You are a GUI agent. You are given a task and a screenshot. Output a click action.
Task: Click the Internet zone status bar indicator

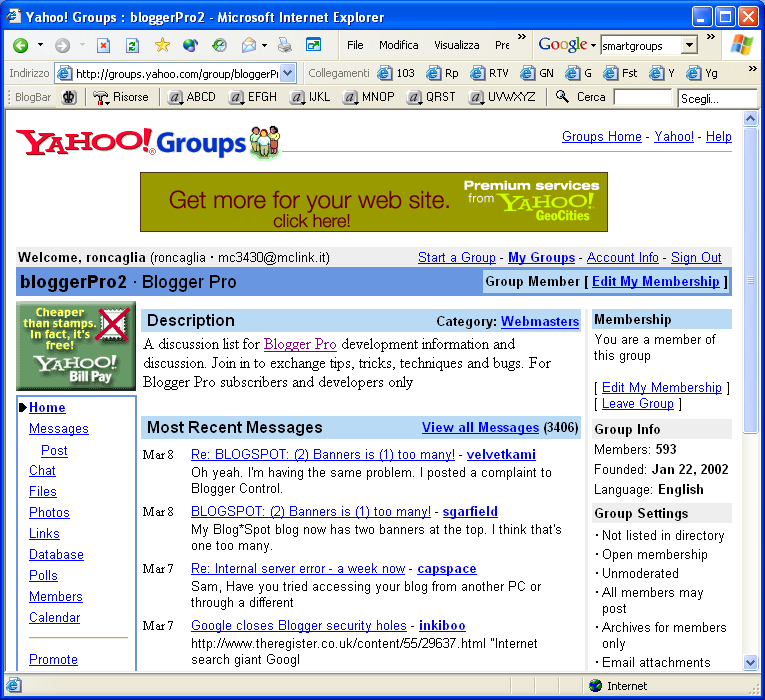(x=618, y=686)
